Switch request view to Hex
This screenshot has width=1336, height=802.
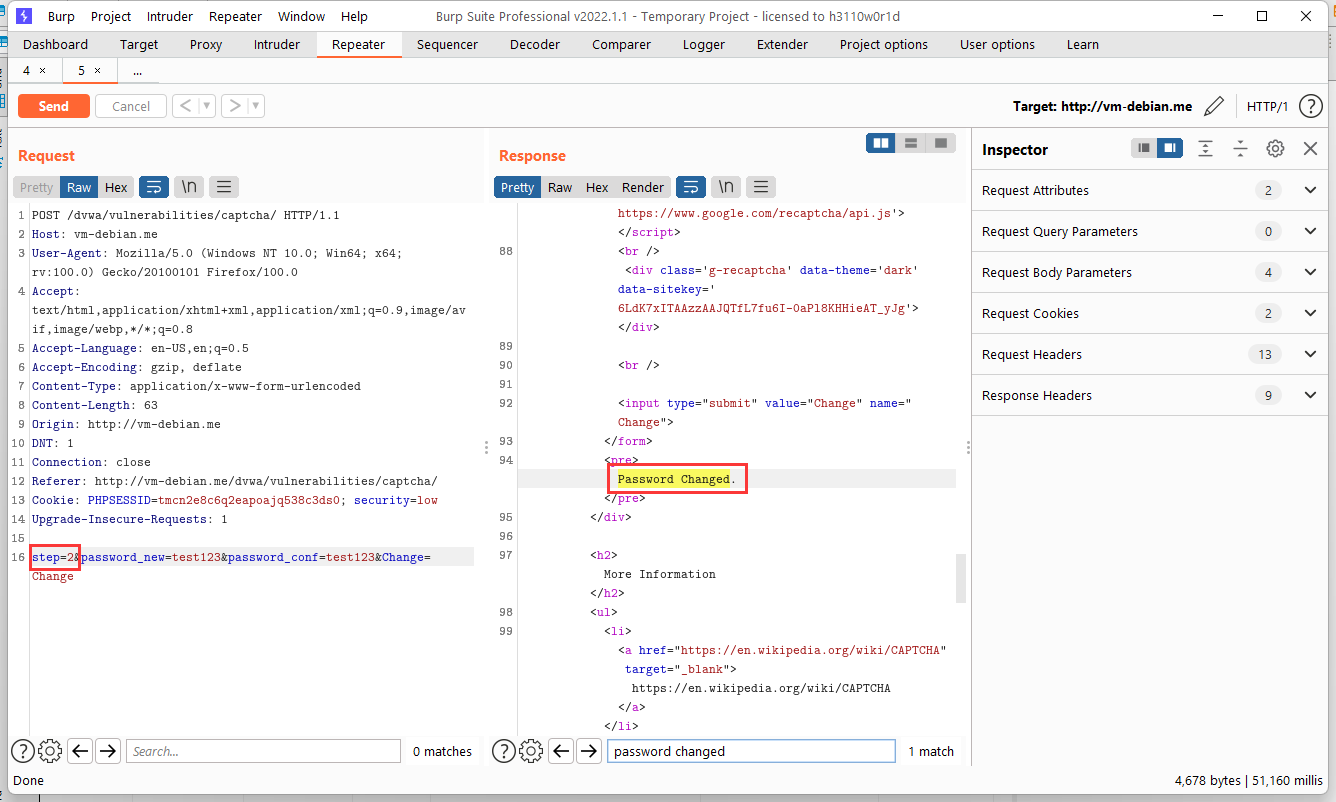(x=116, y=187)
